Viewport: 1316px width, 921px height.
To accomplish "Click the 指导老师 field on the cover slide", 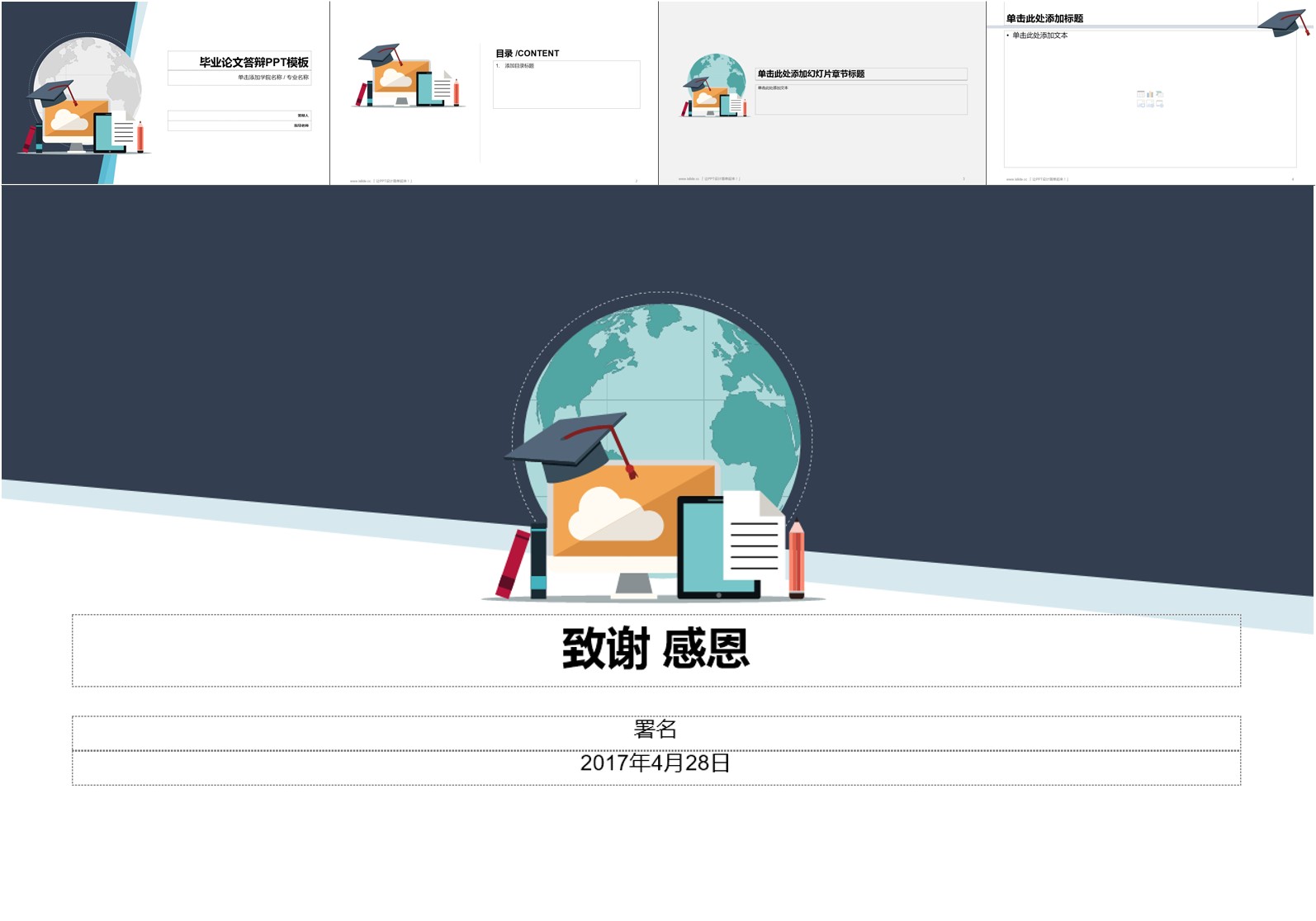I will [x=239, y=126].
